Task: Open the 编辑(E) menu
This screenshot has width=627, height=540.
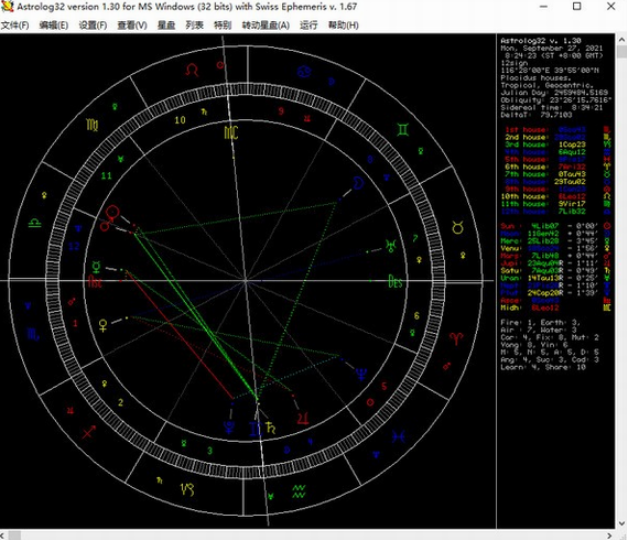Action: pos(53,24)
